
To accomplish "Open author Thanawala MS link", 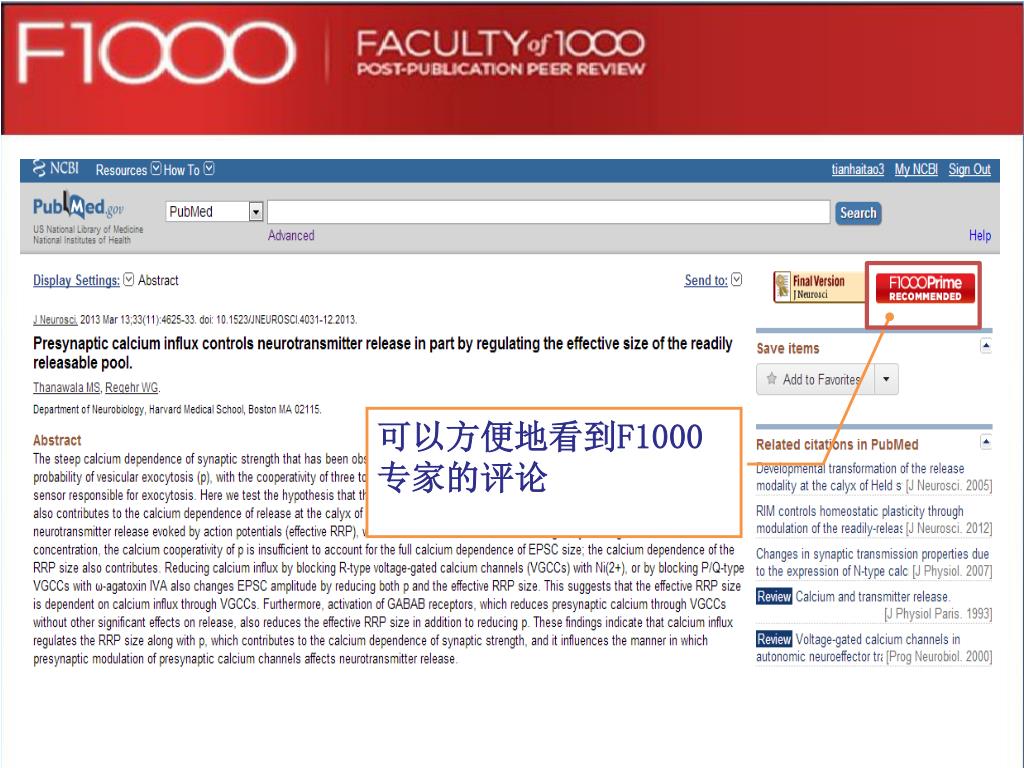I will tap(67, 387).
